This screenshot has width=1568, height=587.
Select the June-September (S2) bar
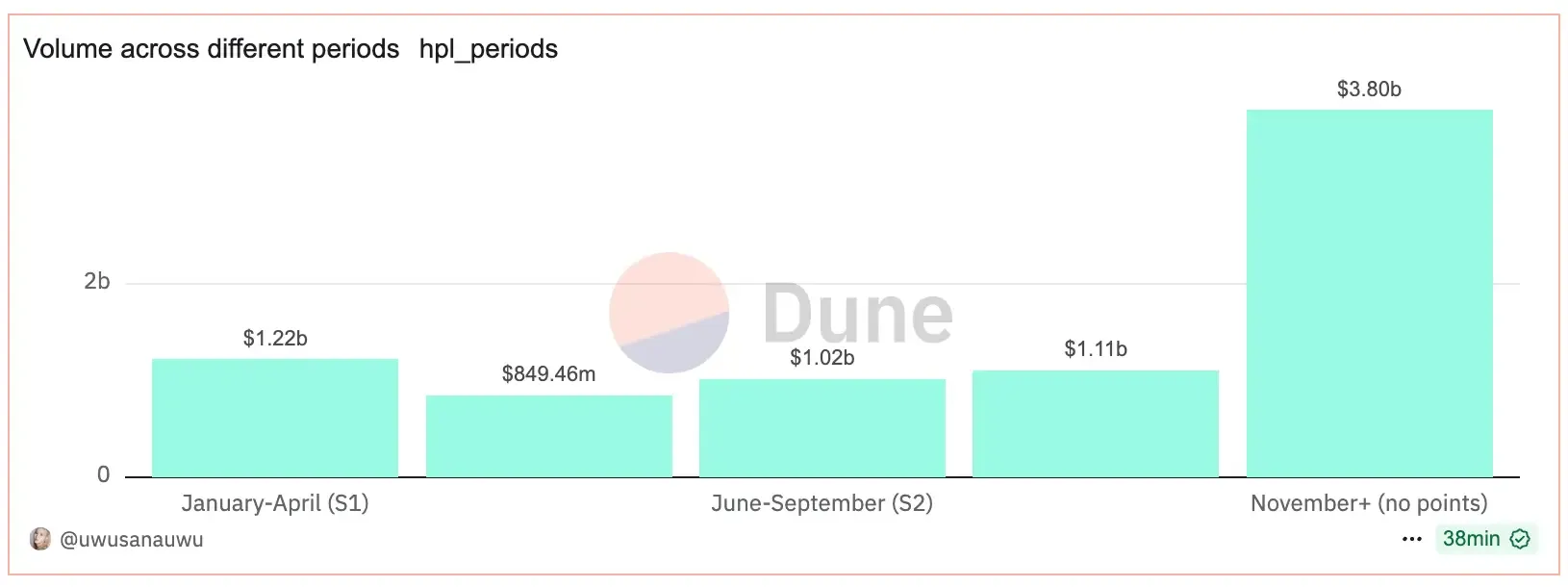click(x=822, y=427)
